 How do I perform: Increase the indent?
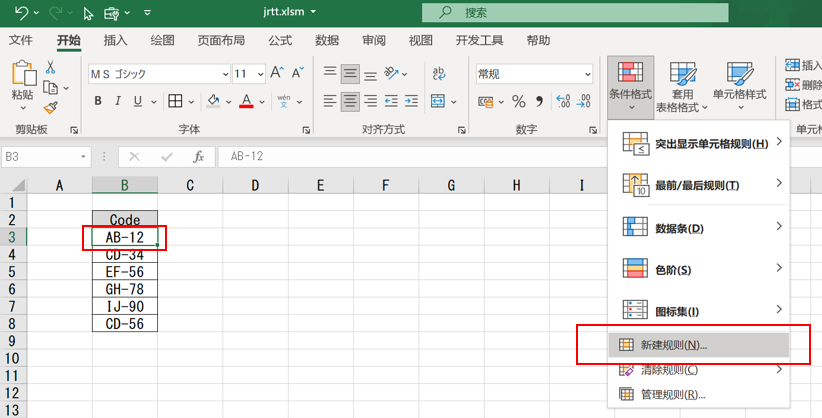point(412,101)
